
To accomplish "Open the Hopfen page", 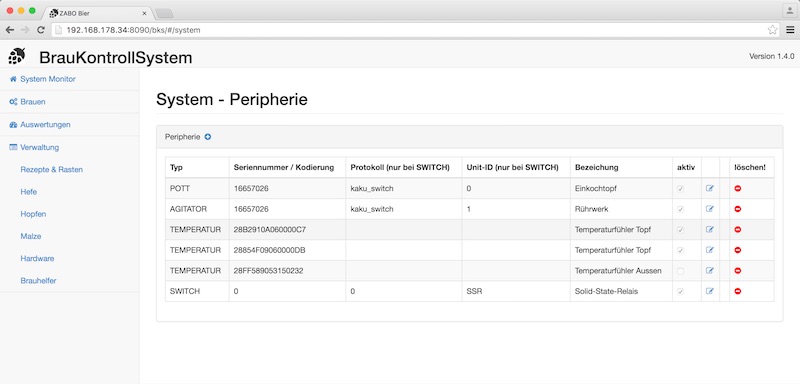I will click(x=33, y=214).
